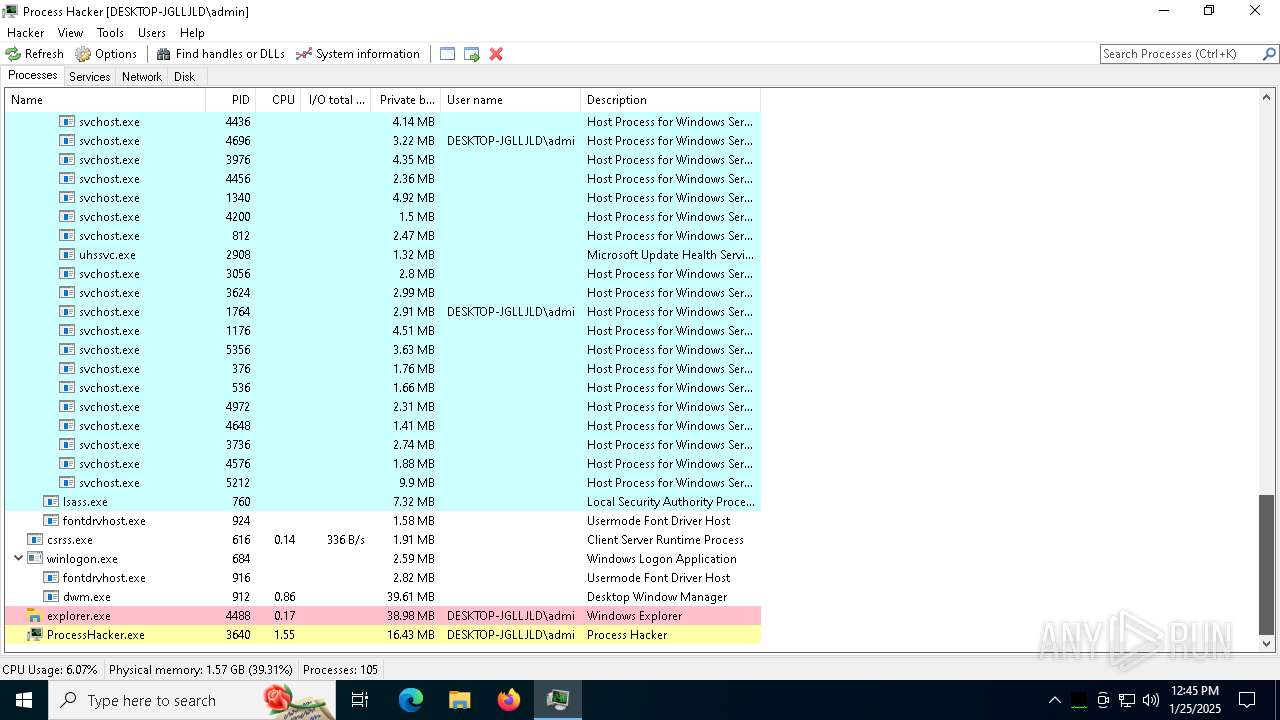Image resolution: width=1280 pixels, height=720 pixels.
Task: Click the vertical scrollbar thumb
Action: [1267, 564]
